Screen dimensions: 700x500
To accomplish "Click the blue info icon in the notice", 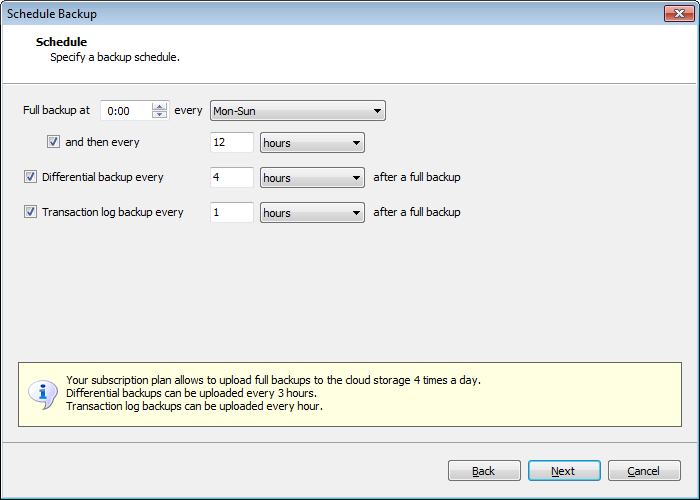I will [42, 393].
